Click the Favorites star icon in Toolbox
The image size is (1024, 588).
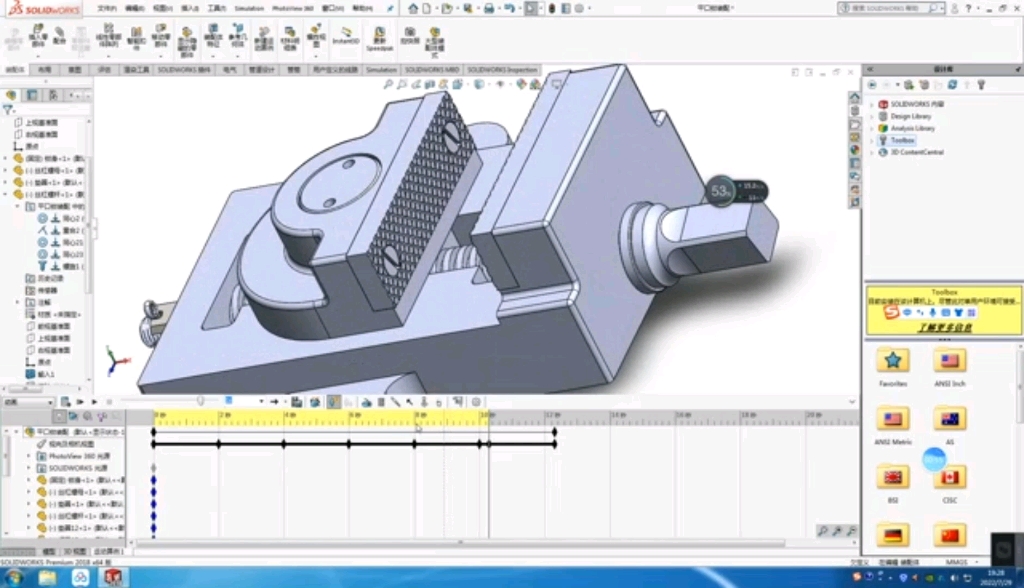pos(891,362)
